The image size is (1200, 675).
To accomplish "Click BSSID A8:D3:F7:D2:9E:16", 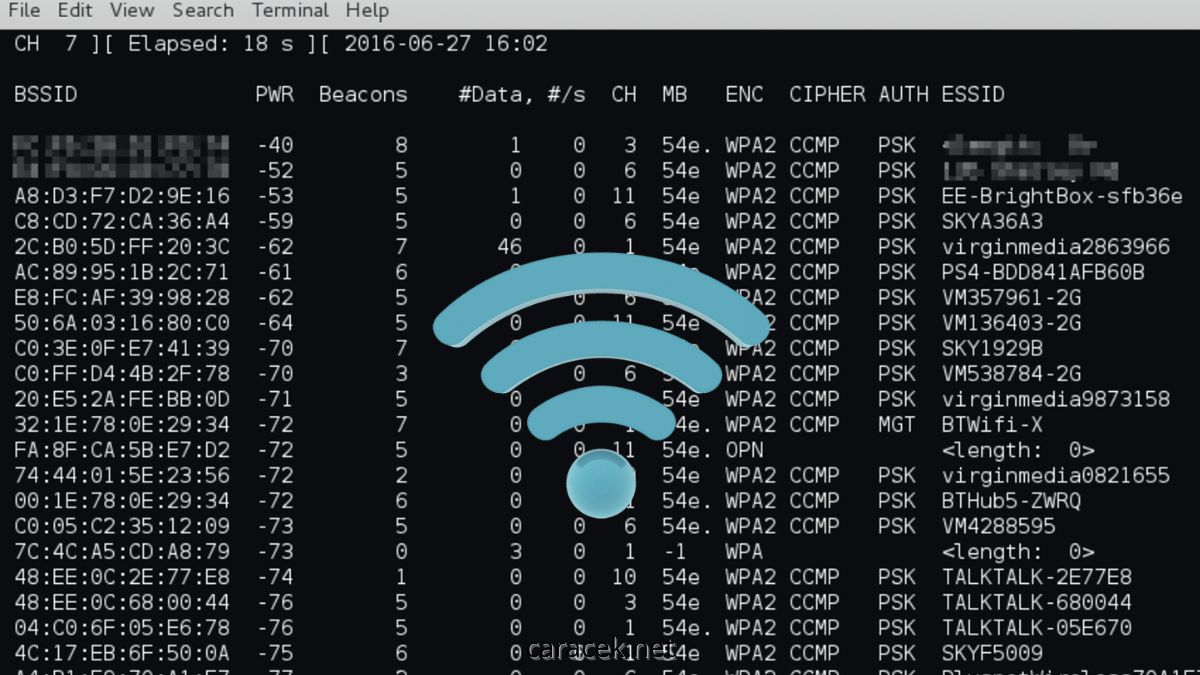I will click(122, 195).
